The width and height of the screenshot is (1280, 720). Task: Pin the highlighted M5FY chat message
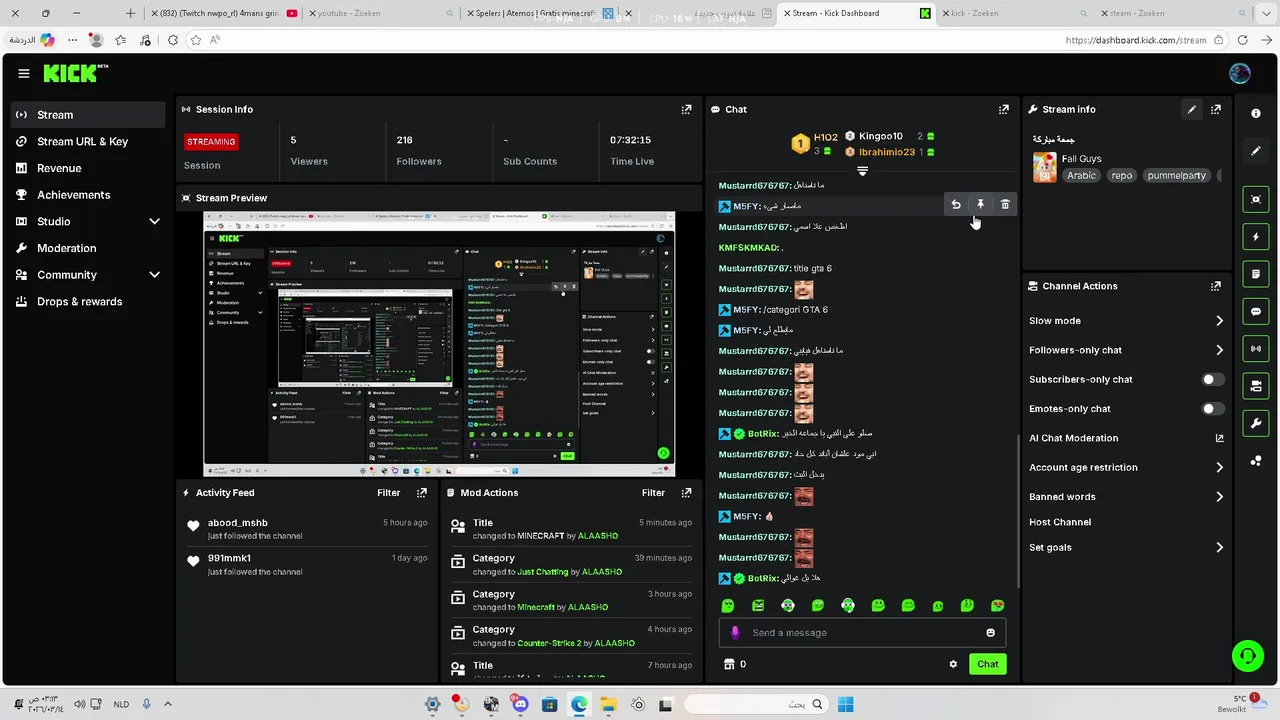(980, 205)
